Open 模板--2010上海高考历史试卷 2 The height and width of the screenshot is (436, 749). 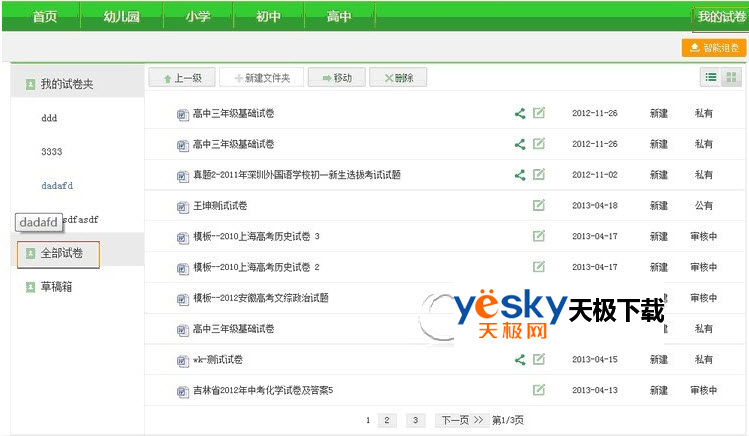(x=257, y=267)
